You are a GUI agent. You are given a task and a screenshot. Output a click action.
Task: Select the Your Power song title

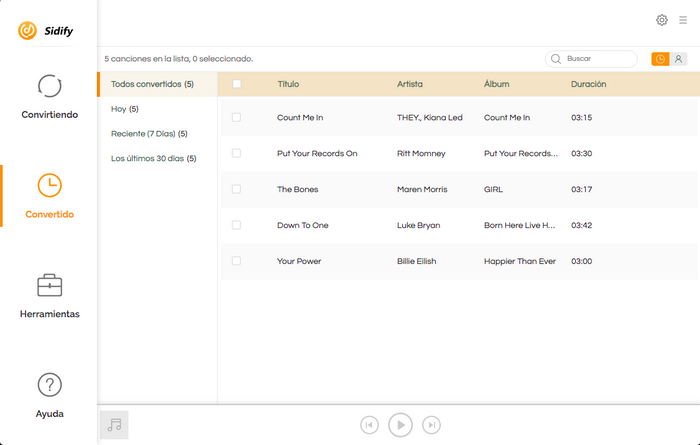click(x=299, y=261)
